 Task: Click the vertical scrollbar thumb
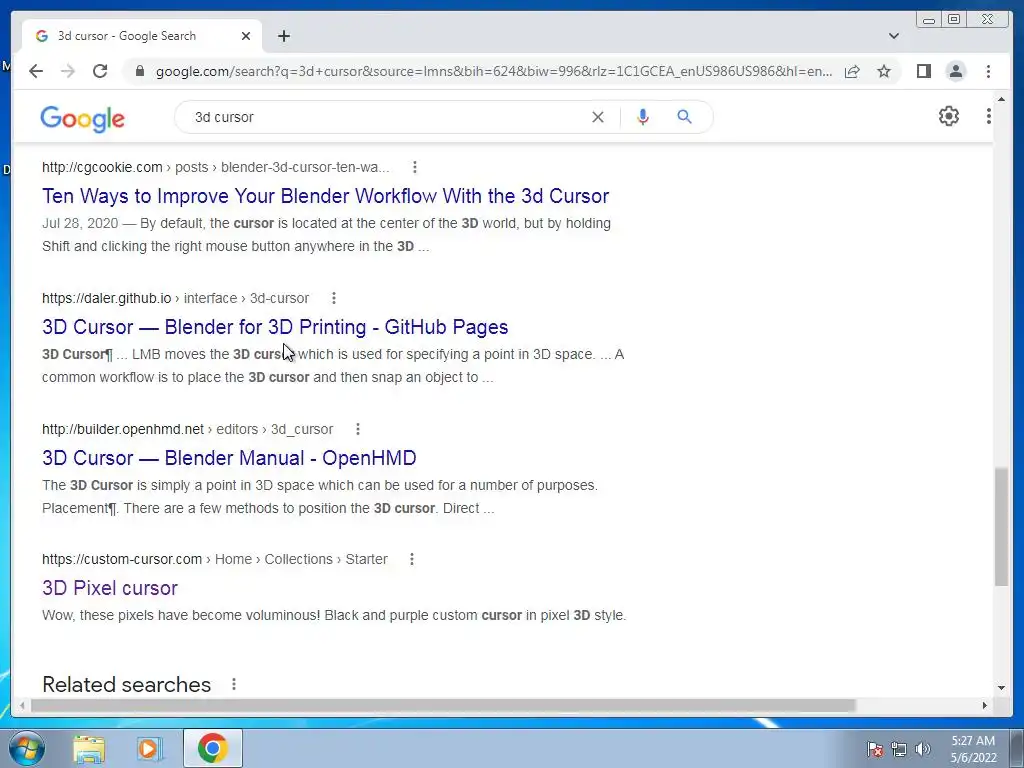(x=1001, y=526)
